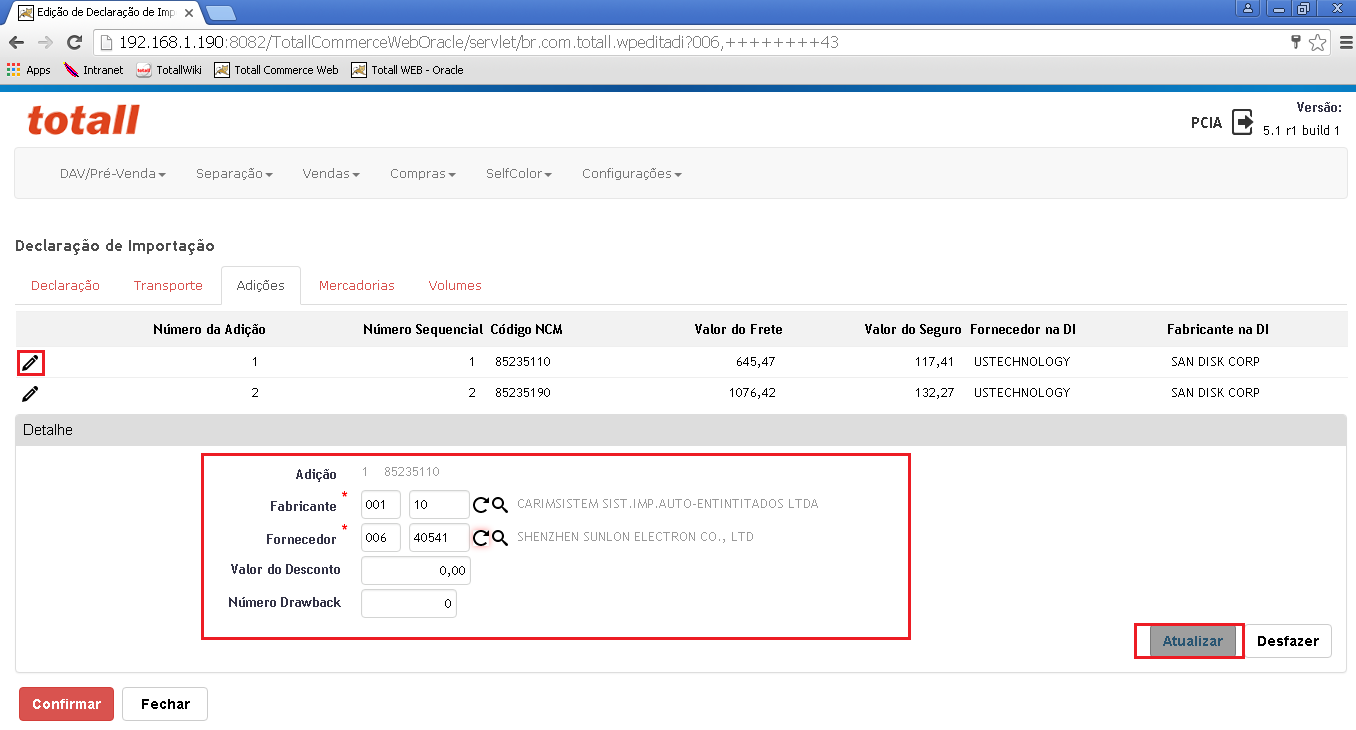Click the browser address bar
The width and height of the screenshot is (1356, 730).
point(690,43)
